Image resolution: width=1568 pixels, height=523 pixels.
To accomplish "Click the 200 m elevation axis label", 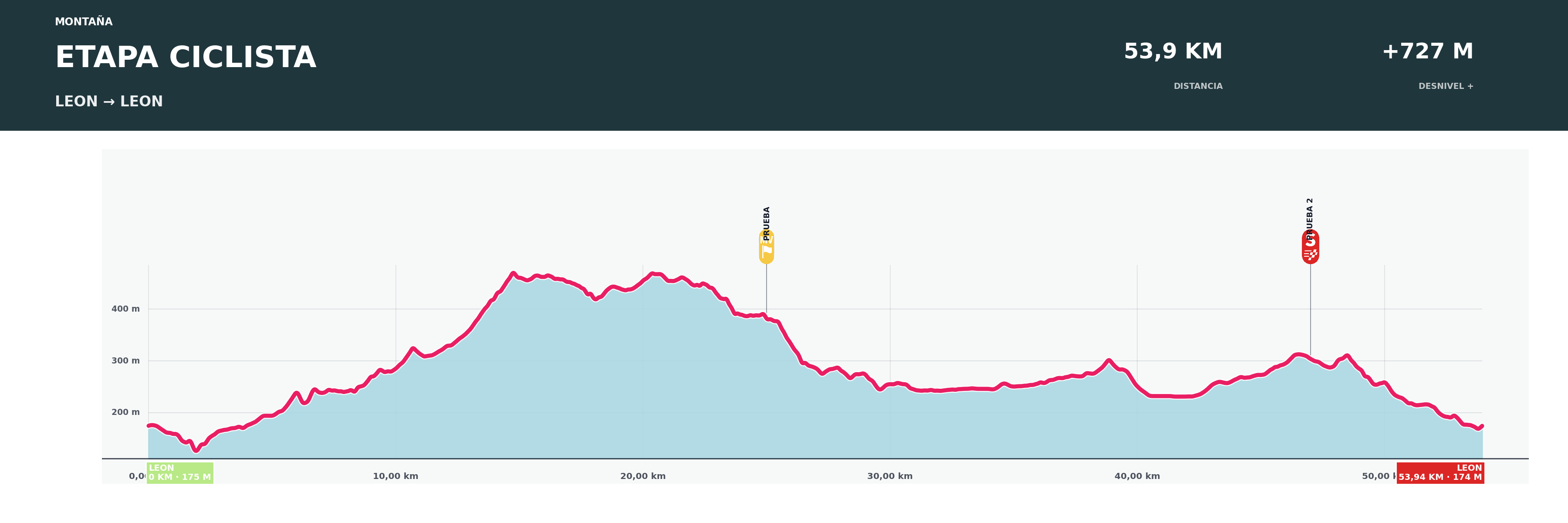I will tap(125, 412).
